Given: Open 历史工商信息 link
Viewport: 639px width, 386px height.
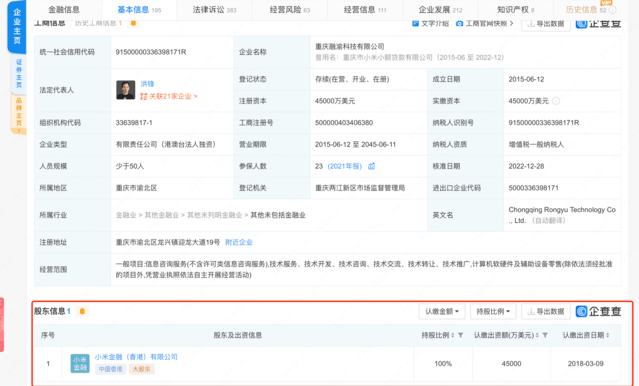Looking at the screenshot, I should 98,23.
